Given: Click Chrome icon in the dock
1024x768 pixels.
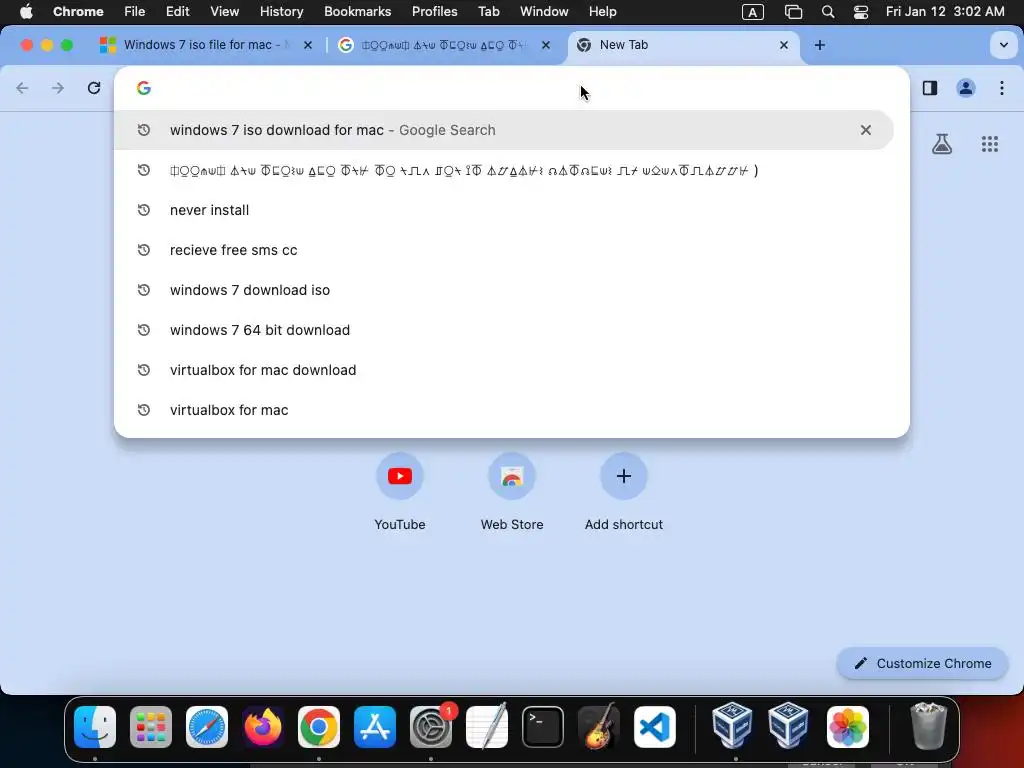Looking at the screenshot, I should (x=319, y=727).
